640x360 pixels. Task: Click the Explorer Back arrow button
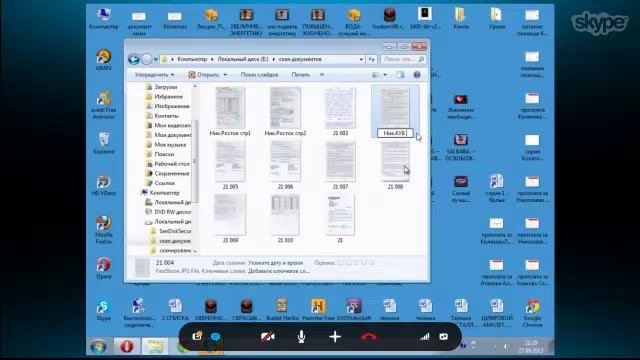[x=133, y=59]
